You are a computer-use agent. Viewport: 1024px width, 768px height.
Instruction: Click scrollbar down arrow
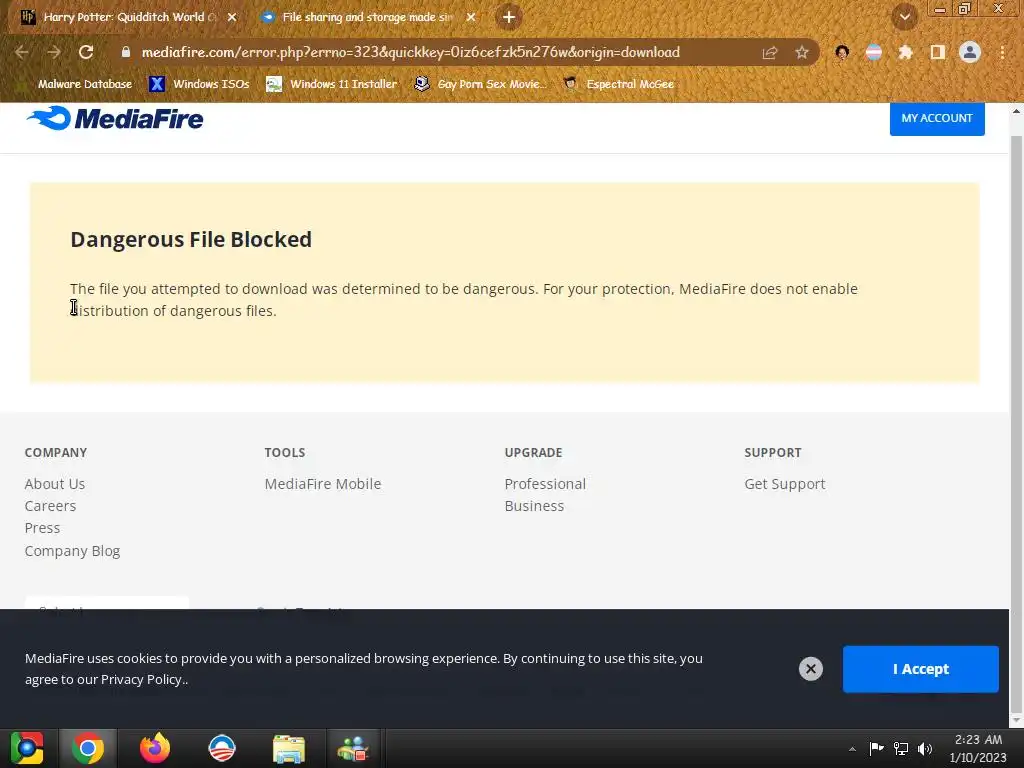pyautogui.click(x=1016, y=720)
